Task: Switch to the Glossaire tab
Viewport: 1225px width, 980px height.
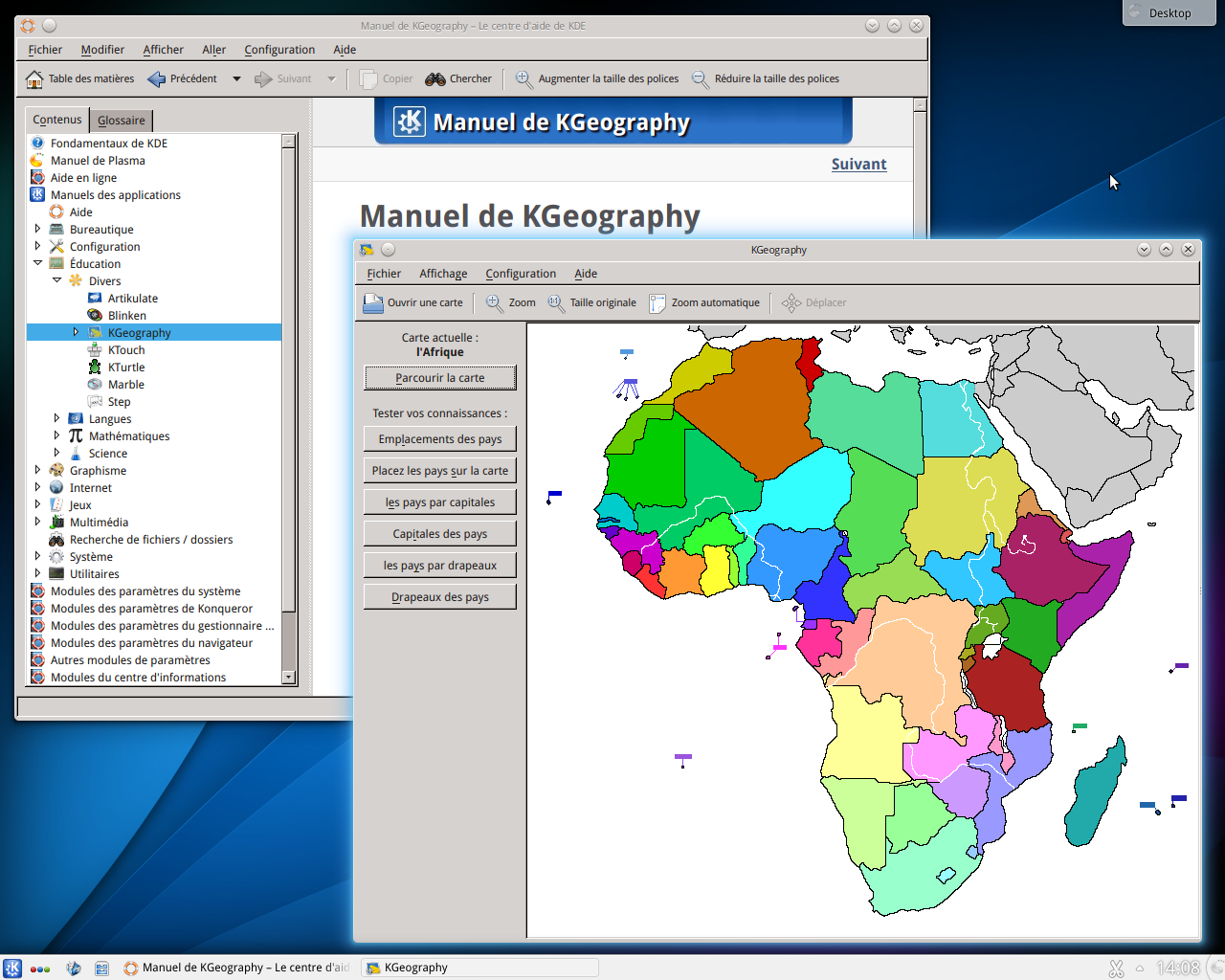Action: [x=122, y=121]
